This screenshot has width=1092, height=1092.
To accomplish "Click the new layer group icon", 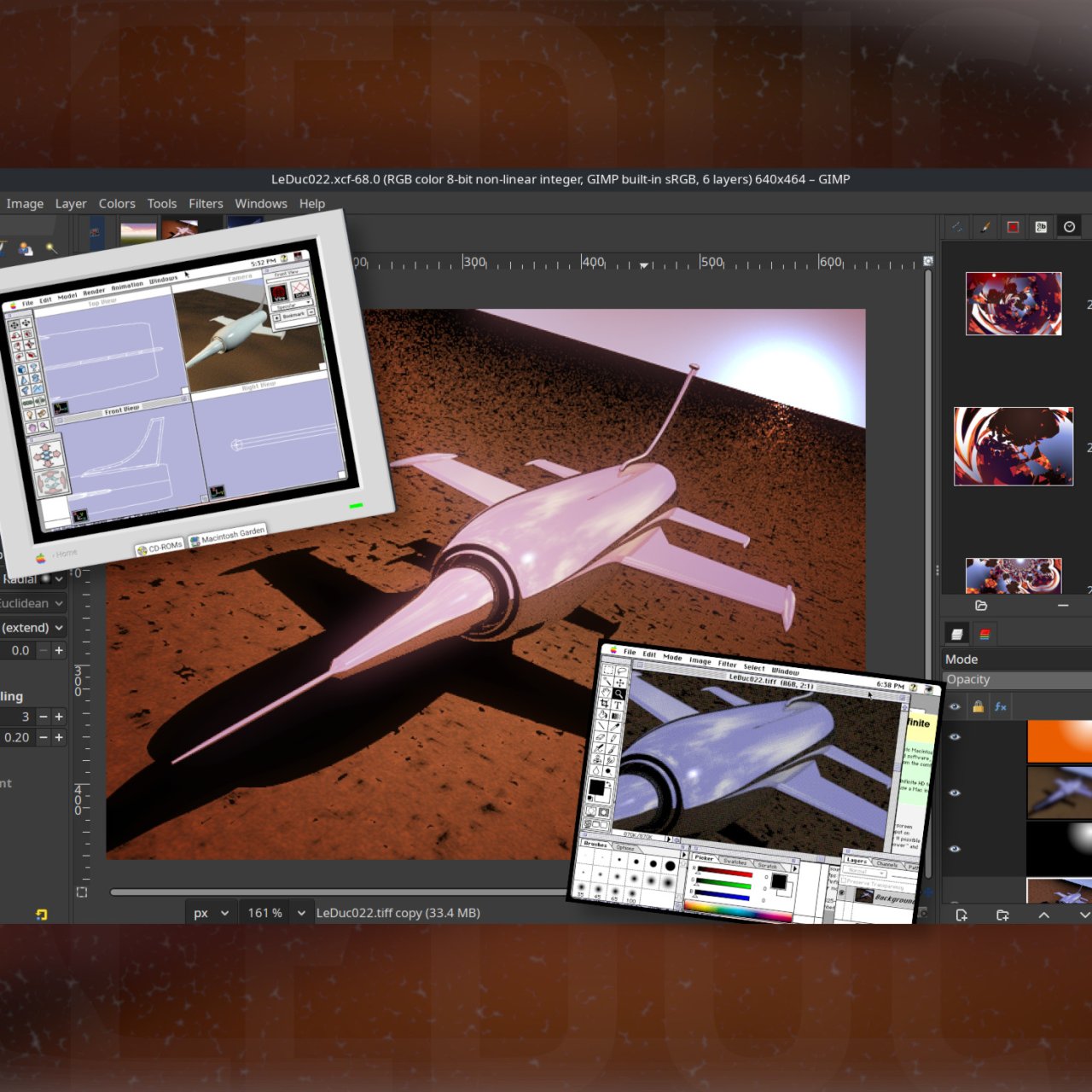I will [1002, 915].
